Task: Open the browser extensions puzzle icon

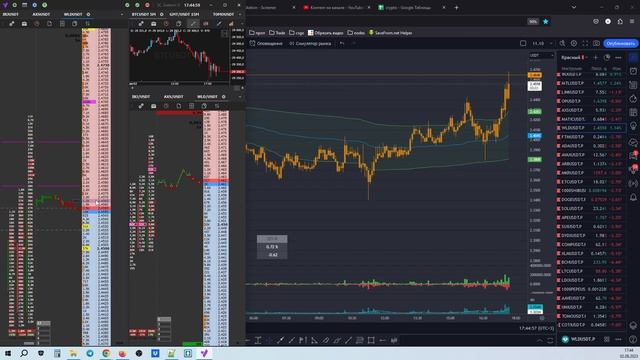Action: 620,21
